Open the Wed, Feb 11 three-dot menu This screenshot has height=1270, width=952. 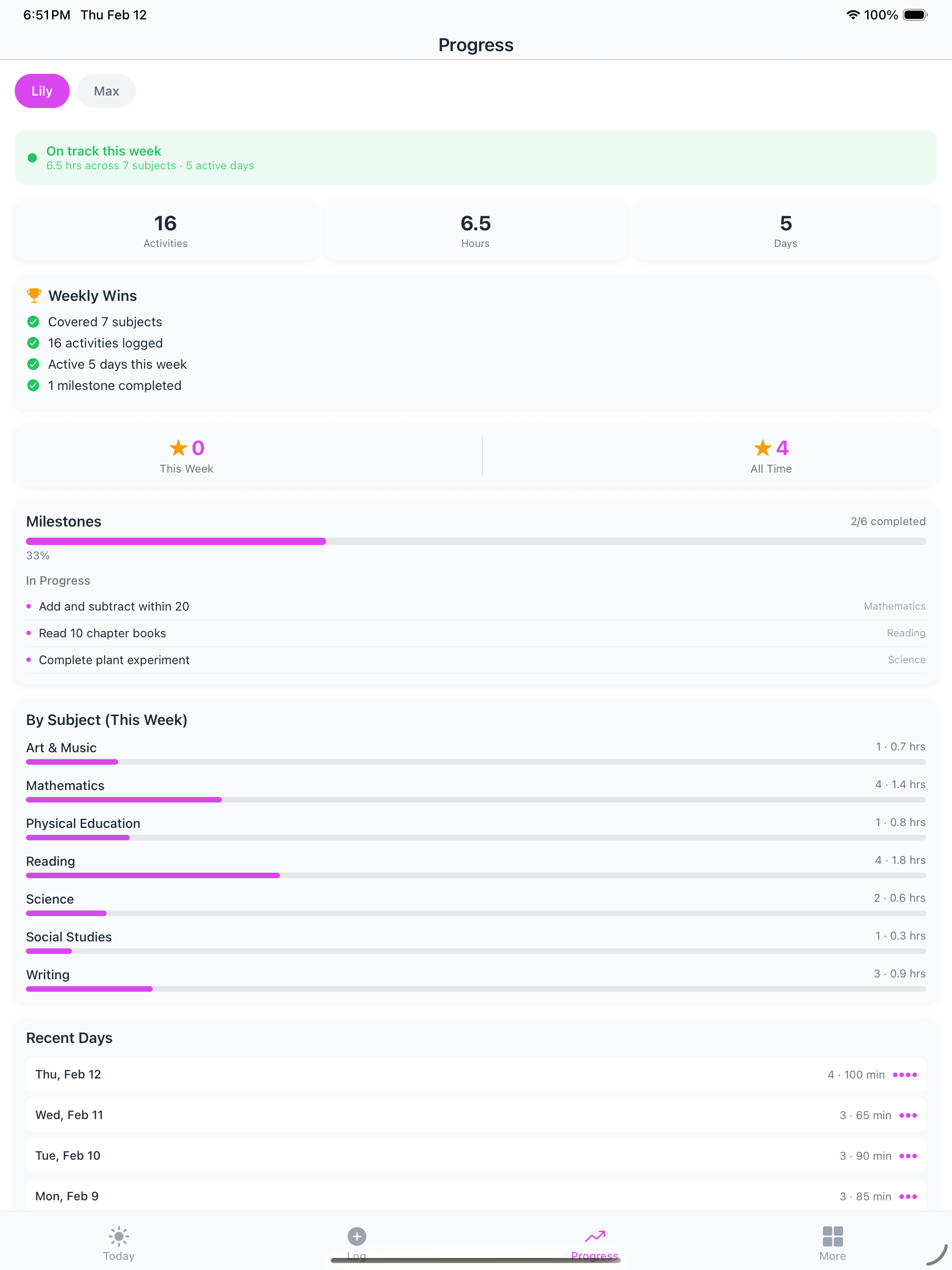[x=908, y=1115]
